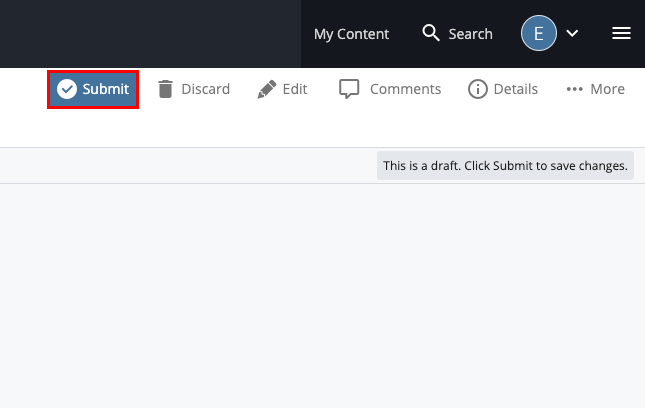Click the Search label
Image resolution: width=645 pixels, height=408 pixels.
tap(470, 34)
